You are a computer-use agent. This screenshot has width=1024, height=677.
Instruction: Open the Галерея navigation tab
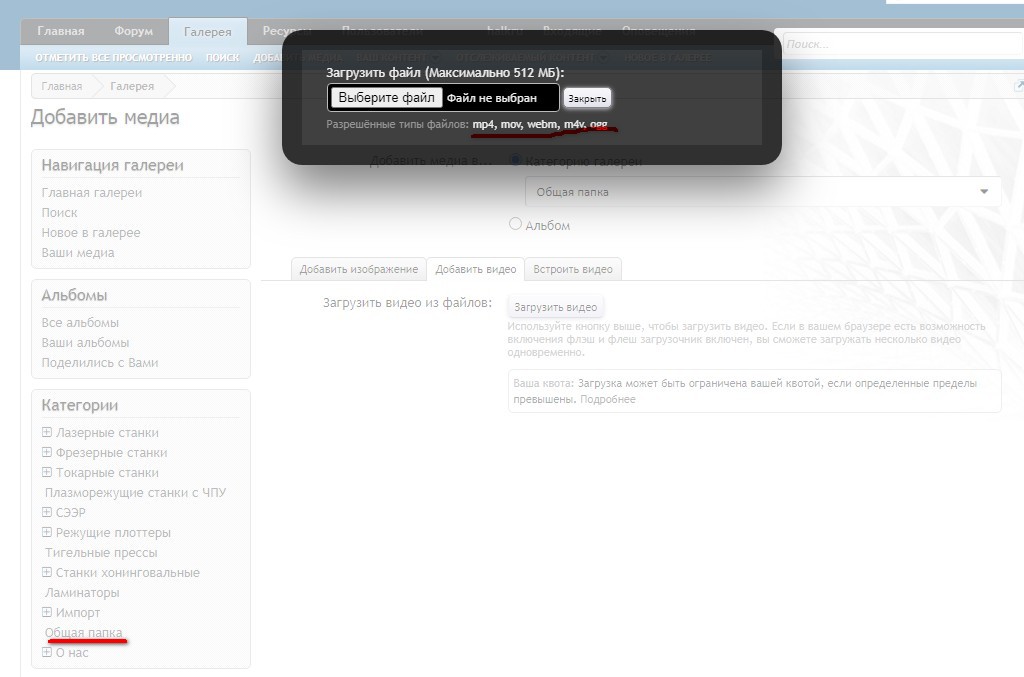coord(208,31)
